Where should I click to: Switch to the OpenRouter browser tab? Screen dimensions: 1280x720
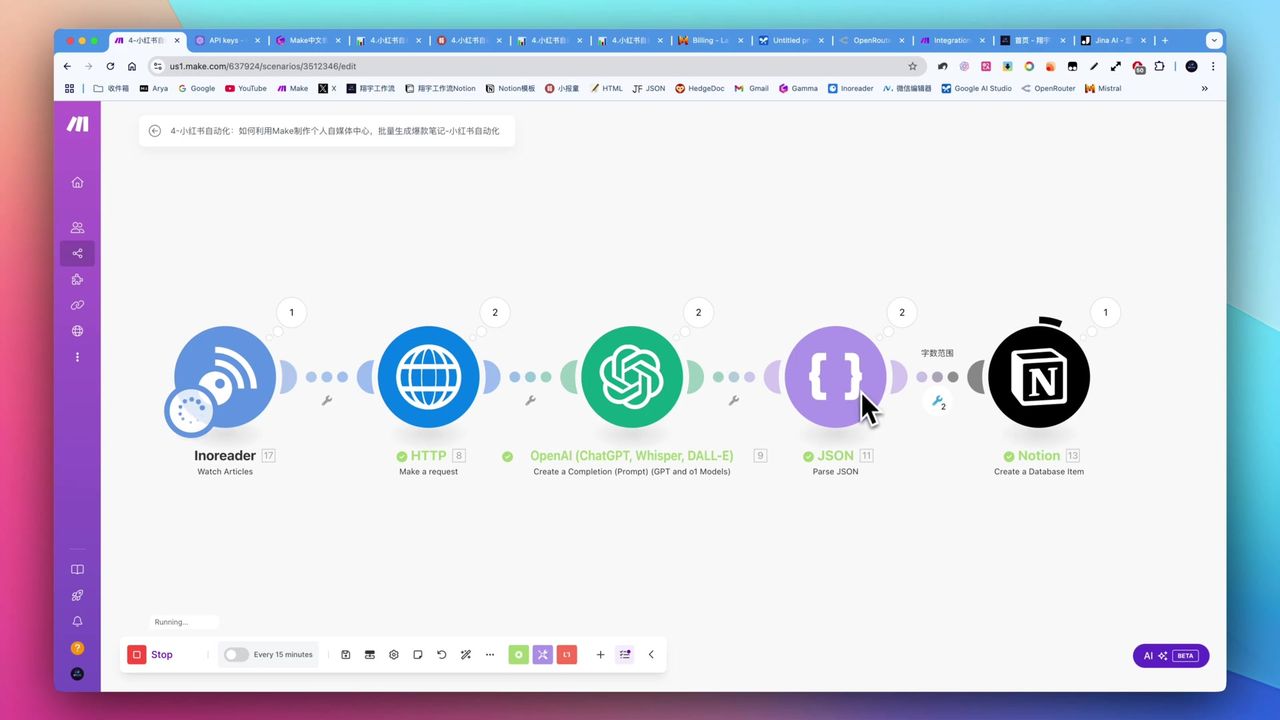[x=870, y=41]
